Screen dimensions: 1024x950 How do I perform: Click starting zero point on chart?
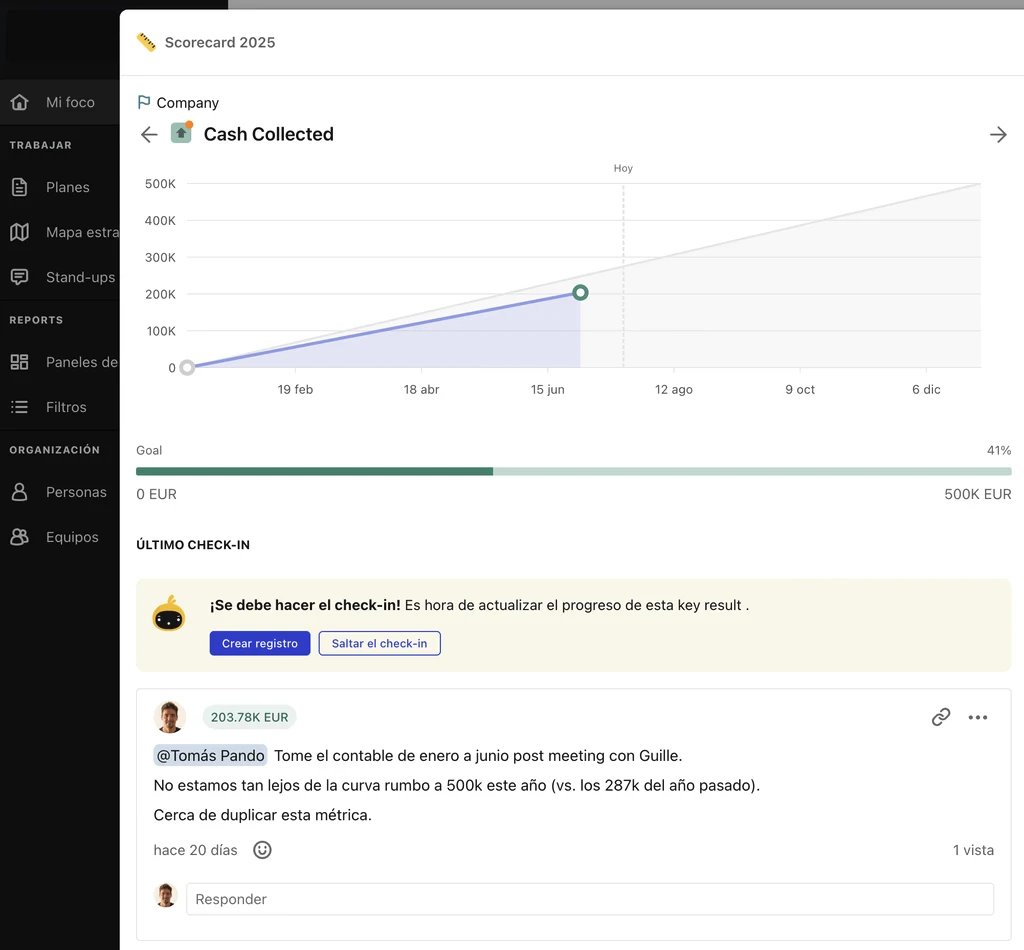pos(187,368)
